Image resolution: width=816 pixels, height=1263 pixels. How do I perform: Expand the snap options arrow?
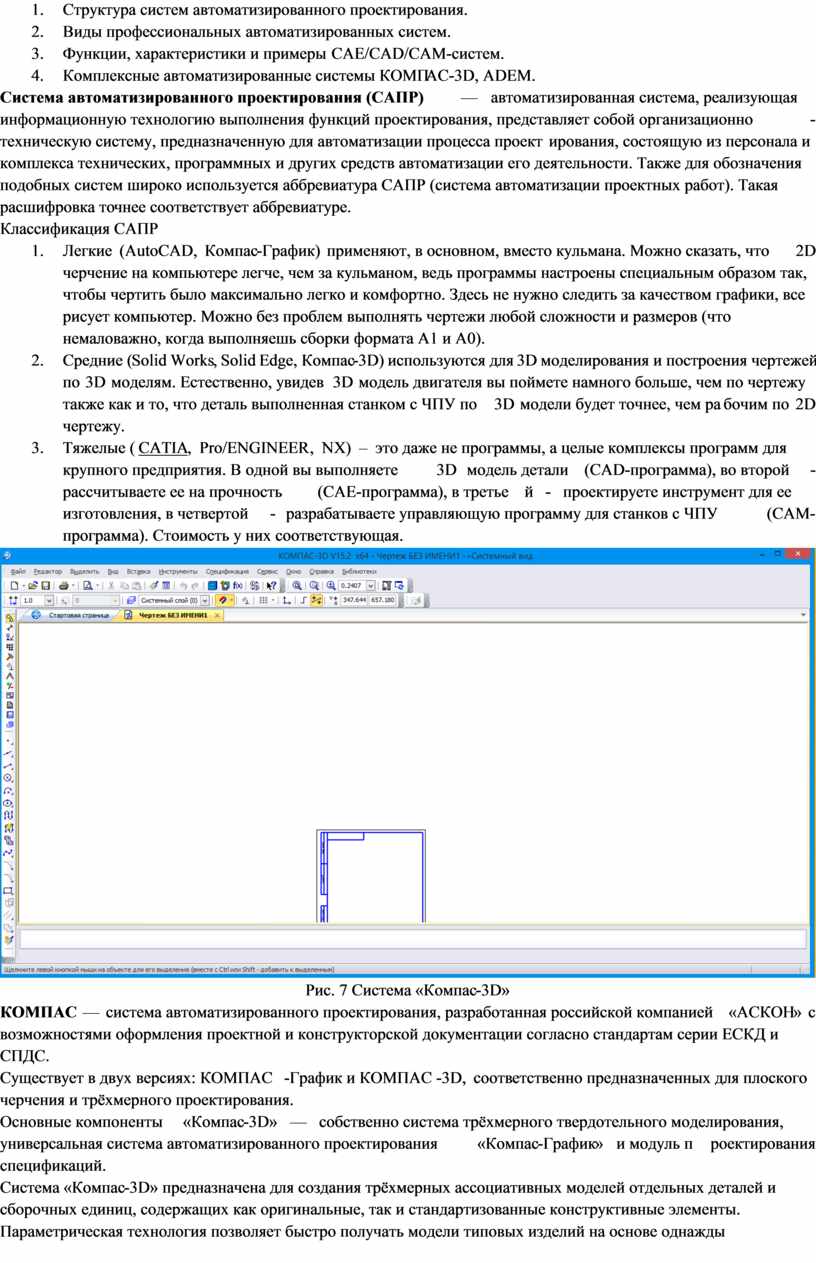[x=232, y=600]
